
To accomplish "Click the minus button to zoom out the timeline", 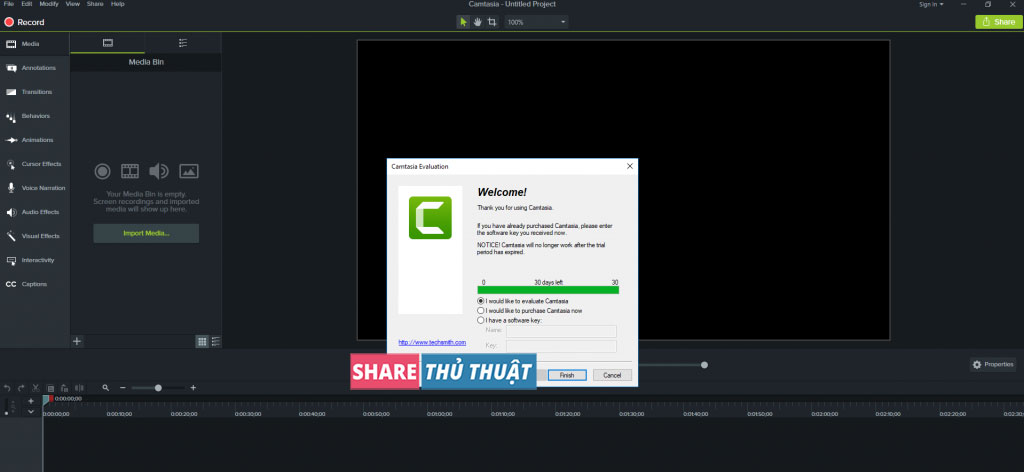I will point(122,388).
